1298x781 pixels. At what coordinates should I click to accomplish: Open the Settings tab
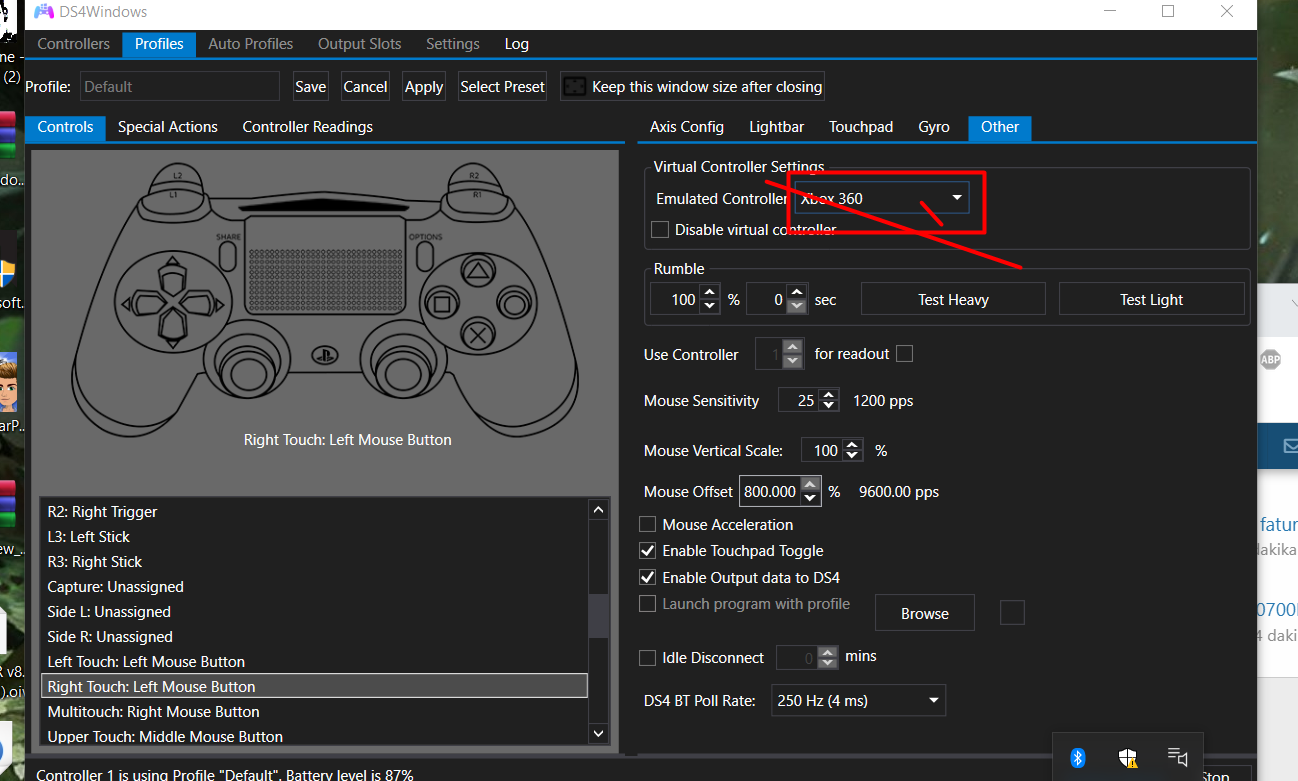(453, 44)
